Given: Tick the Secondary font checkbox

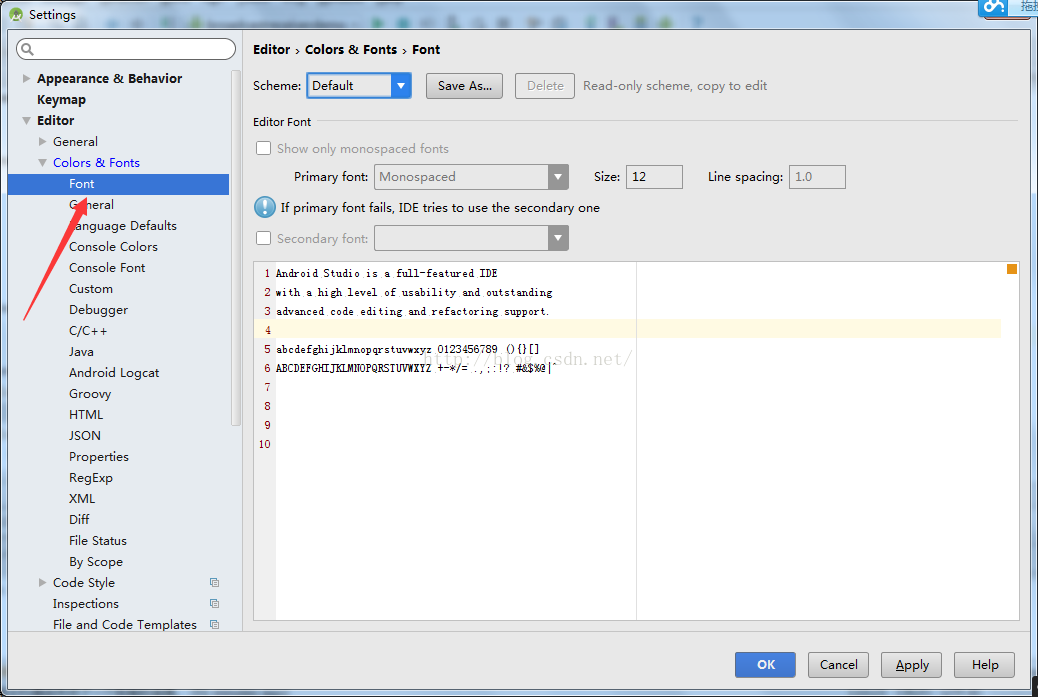Looking at the screenshot, I should [x=263, y=238].
